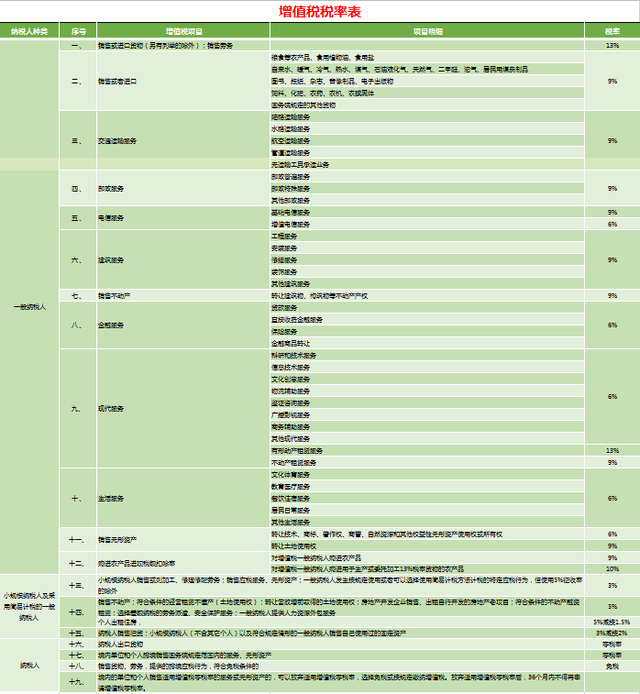Image resolution: width=640 pixels, height=694 pixels.
Task: Select the 增值税项目 column header
Action: pyautogui.click(x=183, y=31)
